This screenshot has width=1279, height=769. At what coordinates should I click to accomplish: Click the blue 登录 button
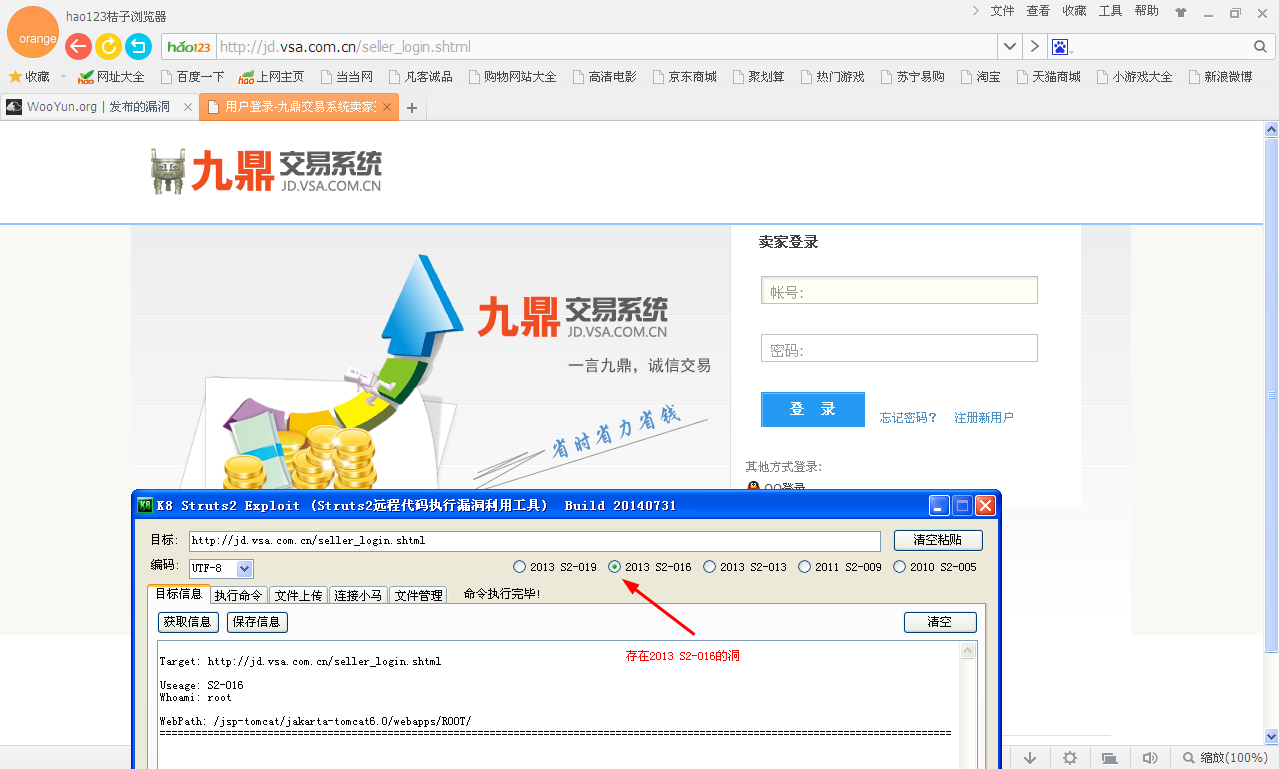[812, 409]
